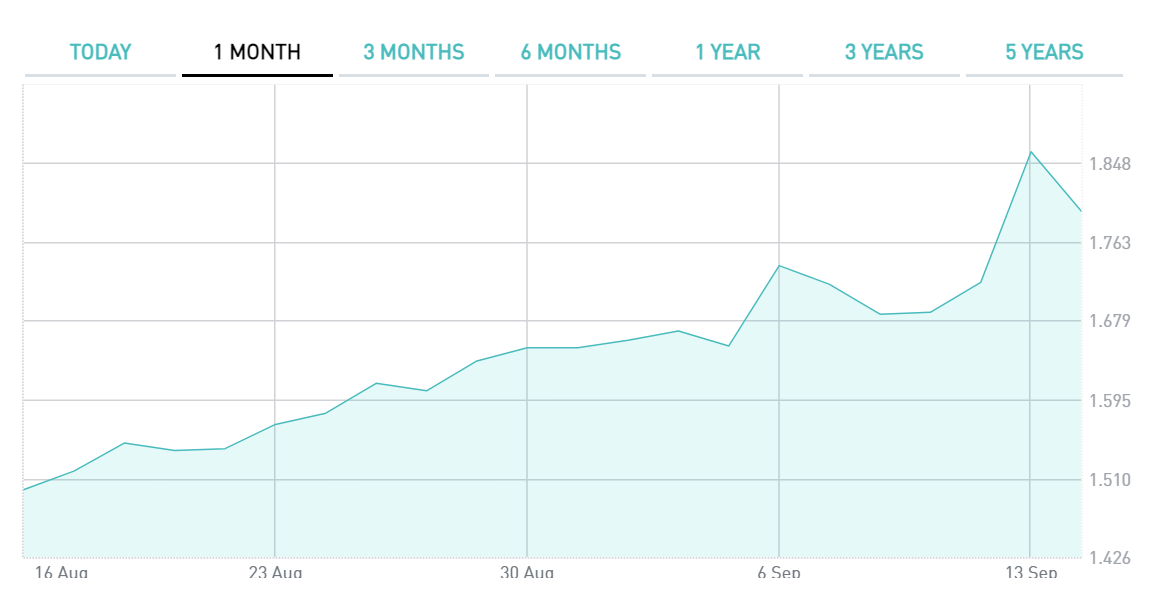
Task: Open the 3 MONTHS time range
Action: pos(414,52)
